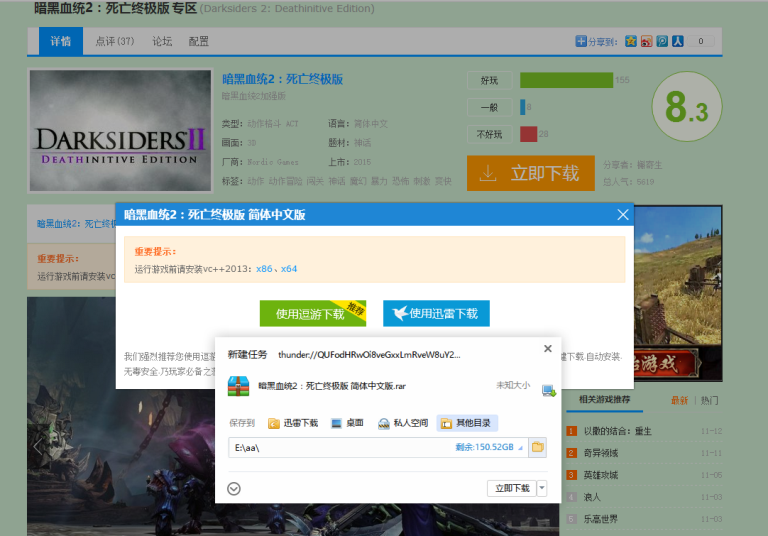Click the download-to-computer icon beside 未知大小
Viewport: 768px width, 536px height.
(x=549, y=391)
